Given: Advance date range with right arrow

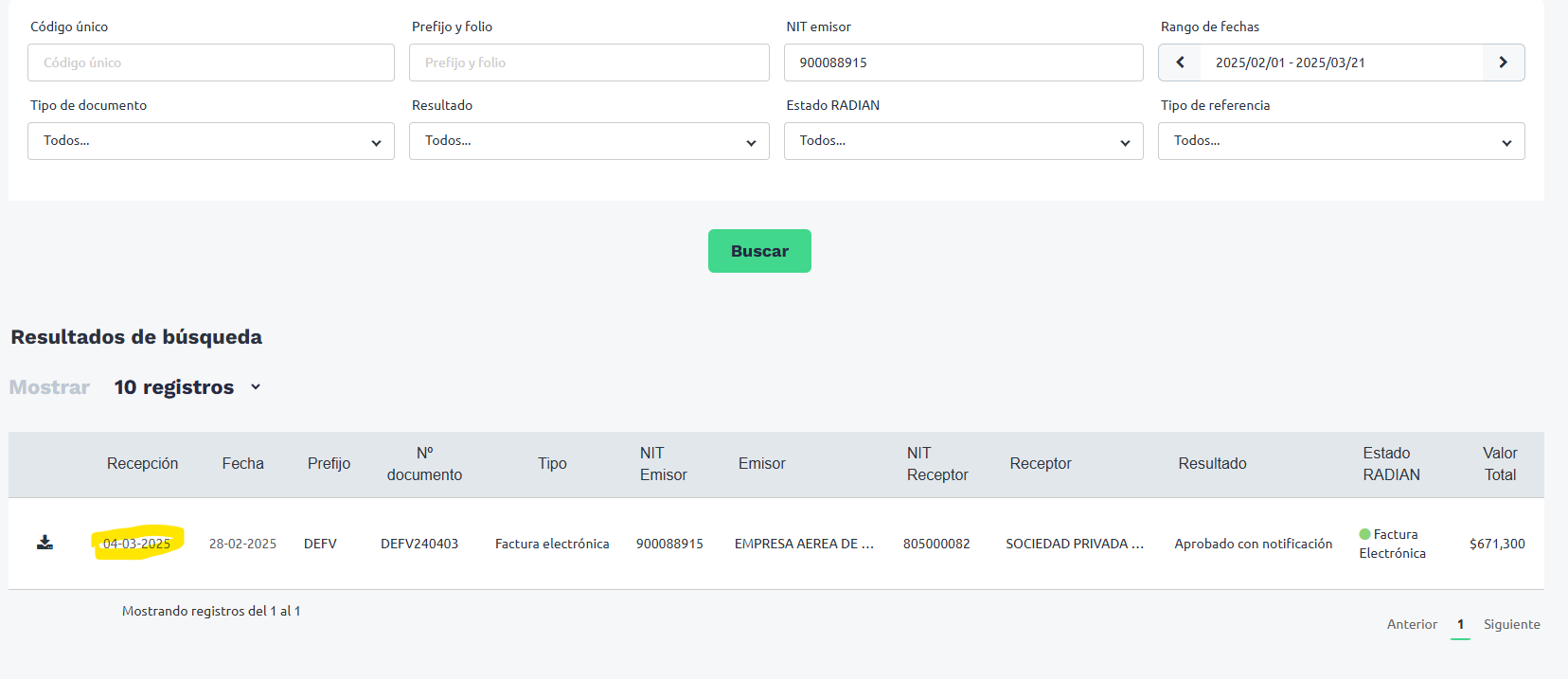Looking at the screenshot, I should (1503, 63).
